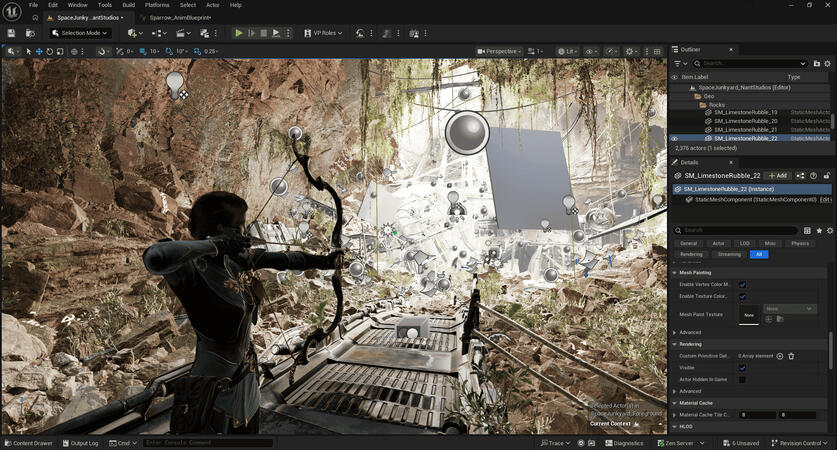Click the Outliner search field
The image size is (837, 450).
click(751, 64)
